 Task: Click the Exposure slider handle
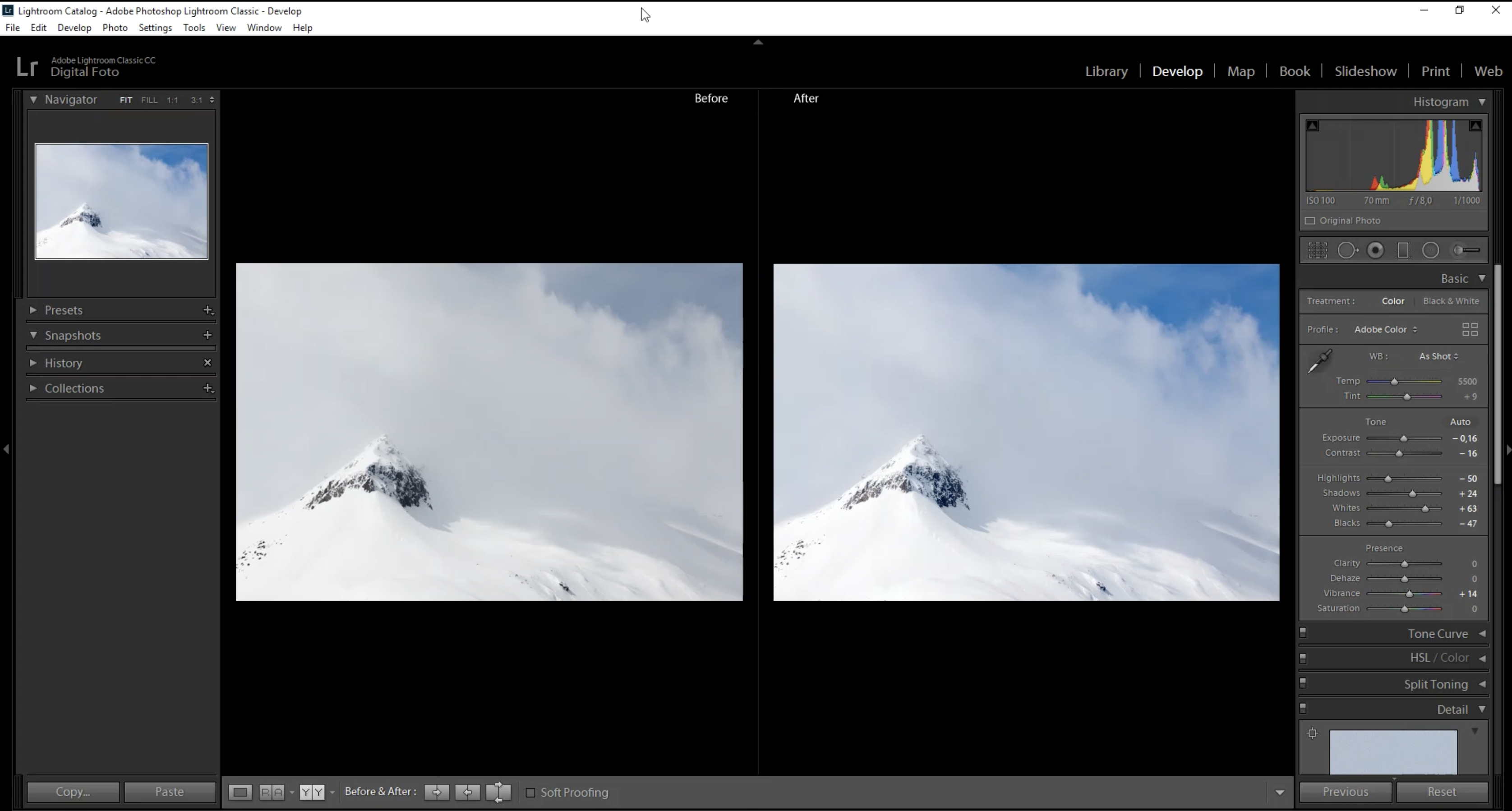coord(1404,438)
